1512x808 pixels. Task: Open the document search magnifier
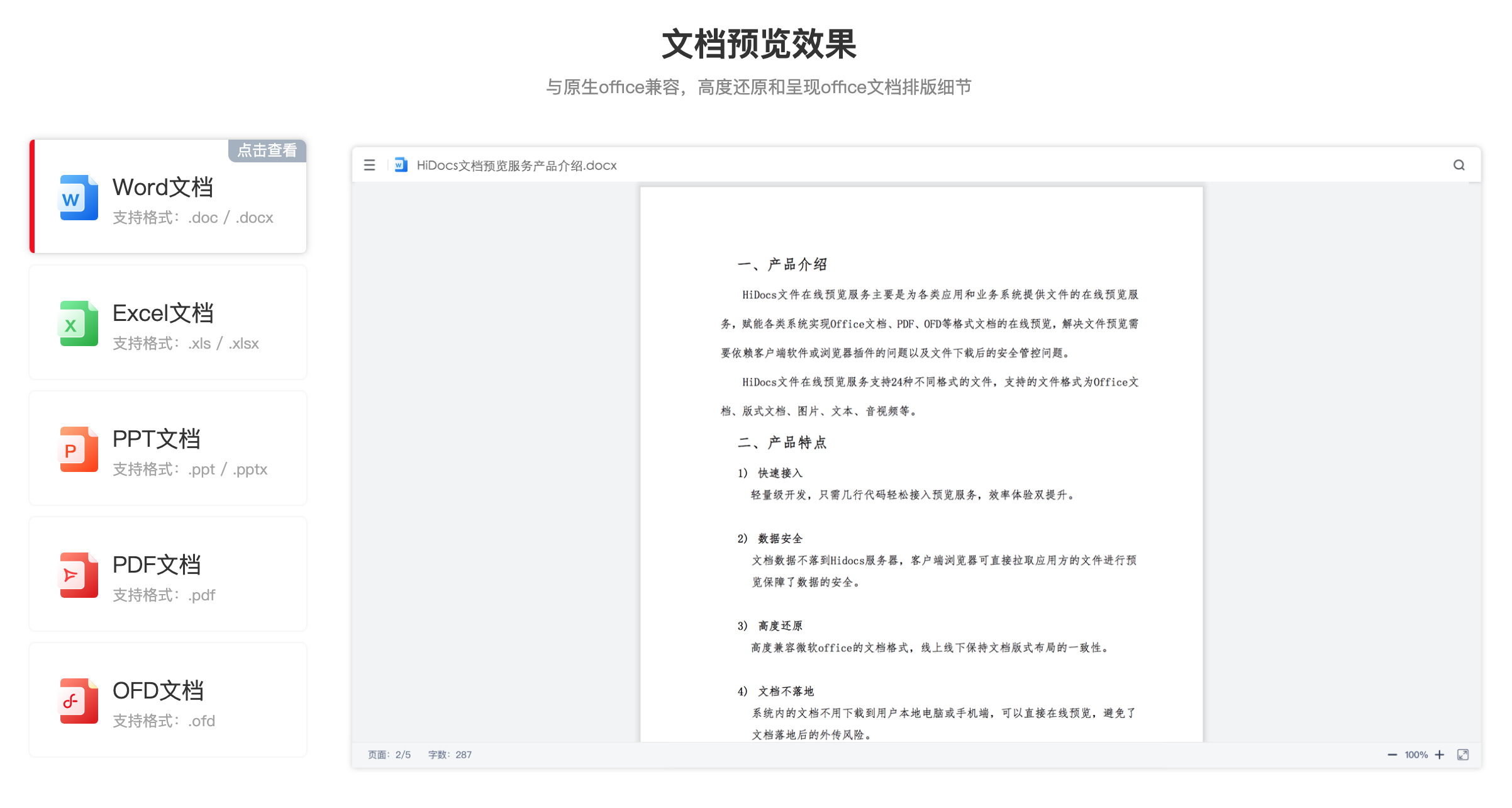(1458, 165)
